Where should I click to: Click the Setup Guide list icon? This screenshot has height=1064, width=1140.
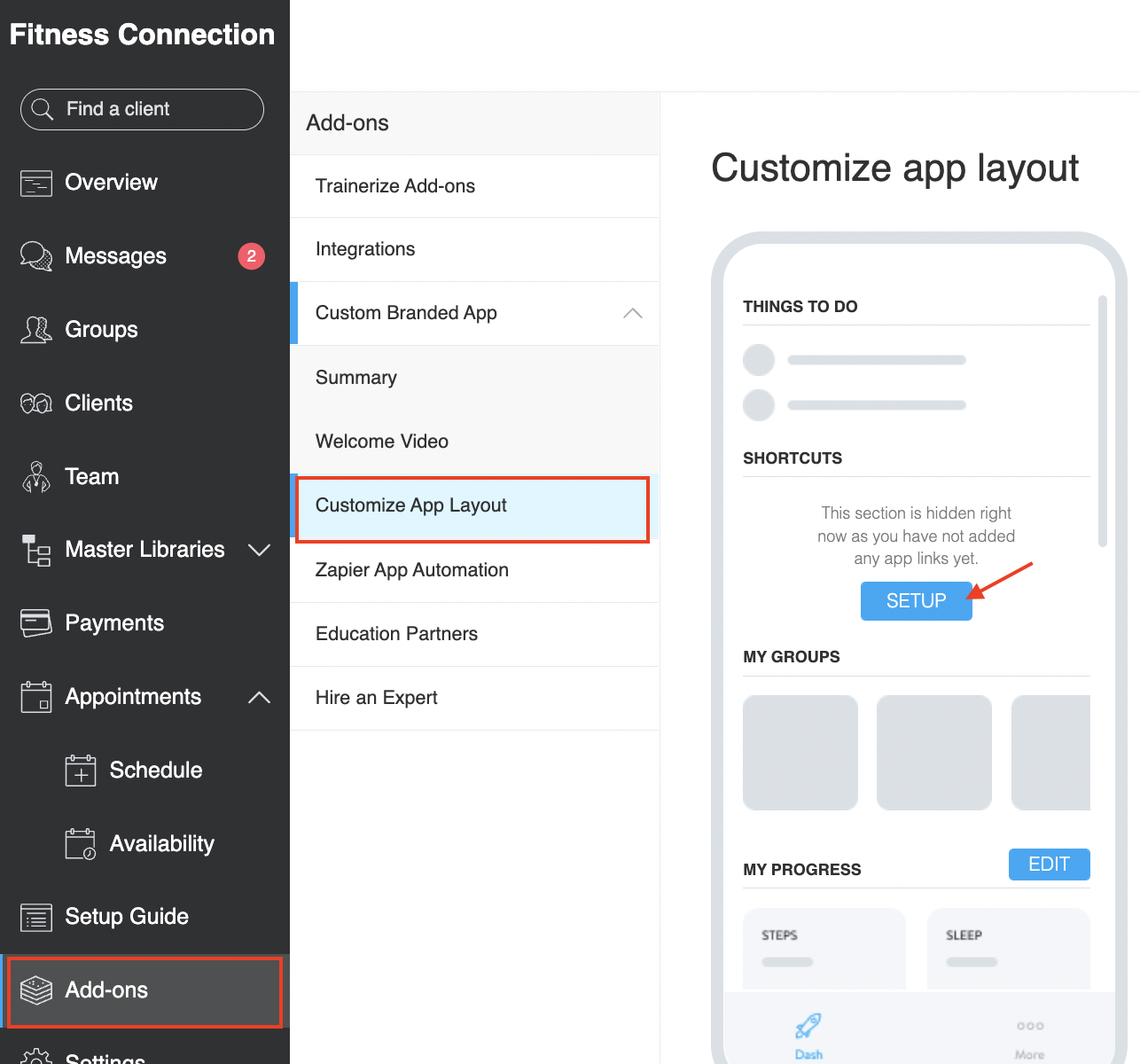(36, 917)
